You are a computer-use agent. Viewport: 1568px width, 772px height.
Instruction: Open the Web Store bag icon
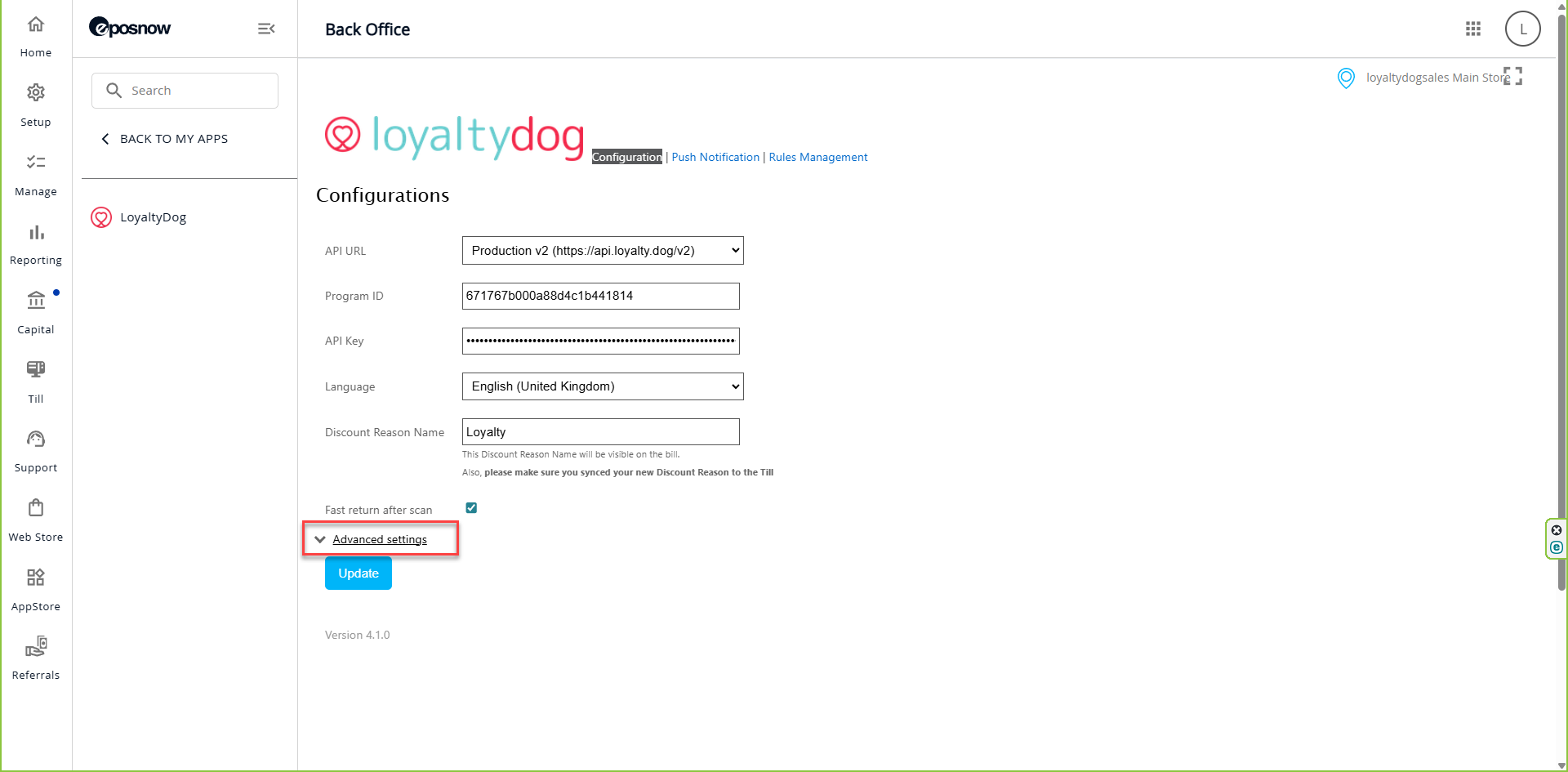pyautogui.click(x=36, y=508)
